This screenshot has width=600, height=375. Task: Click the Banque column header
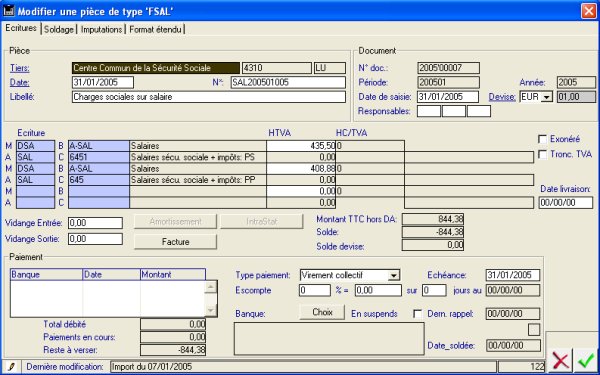[46, 275]
